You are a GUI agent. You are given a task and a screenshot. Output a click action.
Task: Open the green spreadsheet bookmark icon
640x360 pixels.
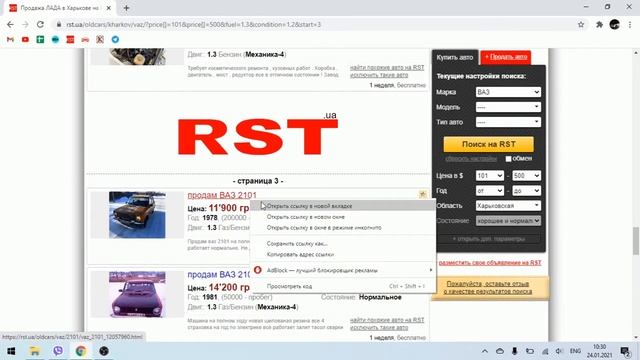[40, 40]
